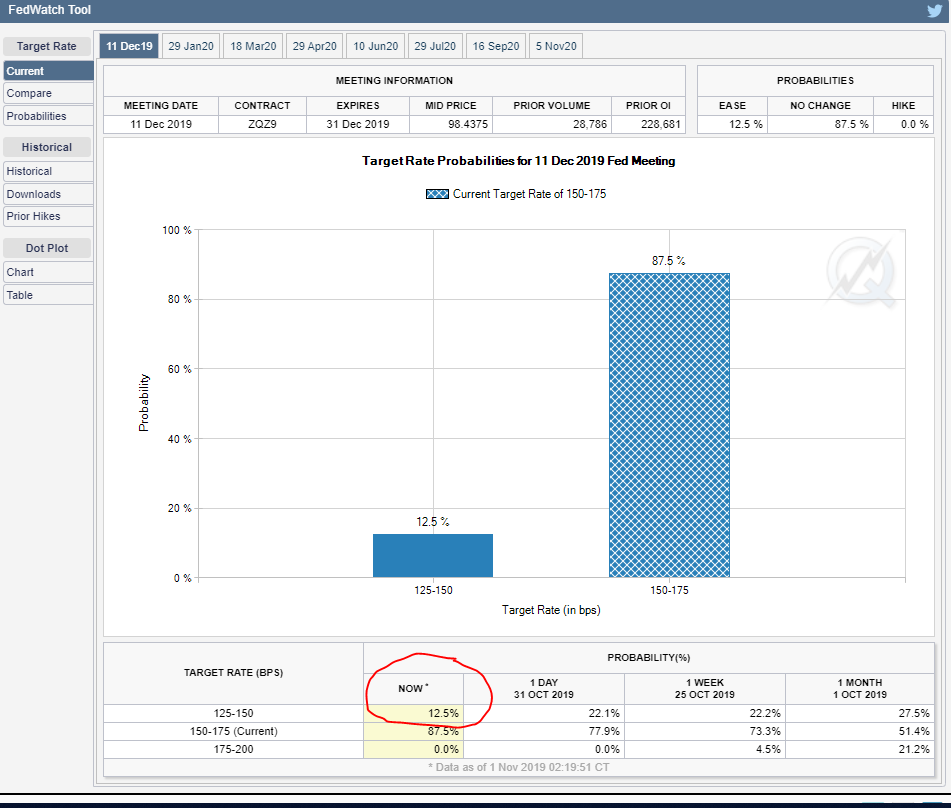Click the 87.5 % NO CHANGE probability value
The image size is (951, 808).
[852, 124]
